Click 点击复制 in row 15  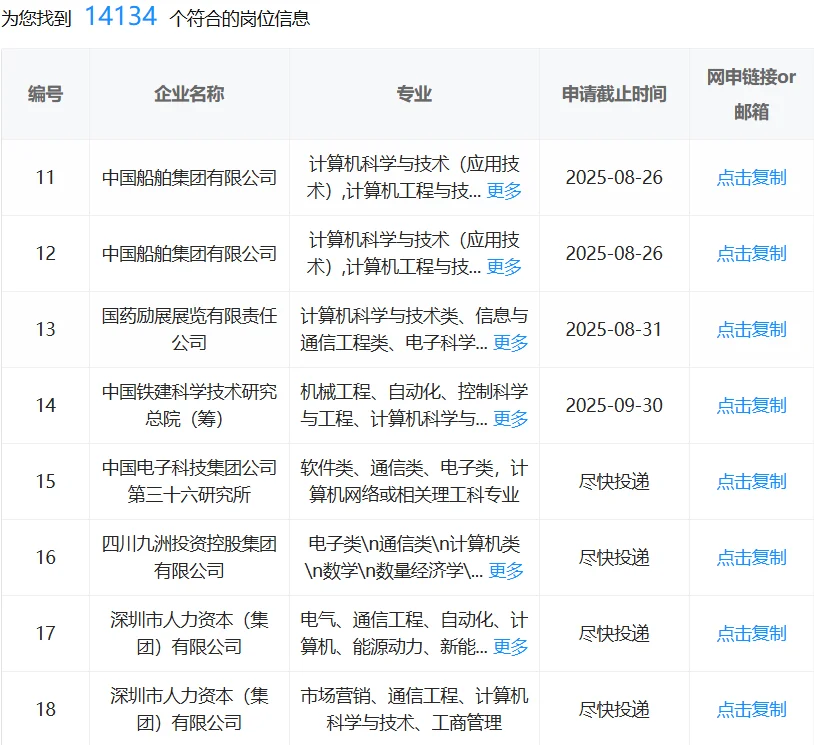coord(751,481)
